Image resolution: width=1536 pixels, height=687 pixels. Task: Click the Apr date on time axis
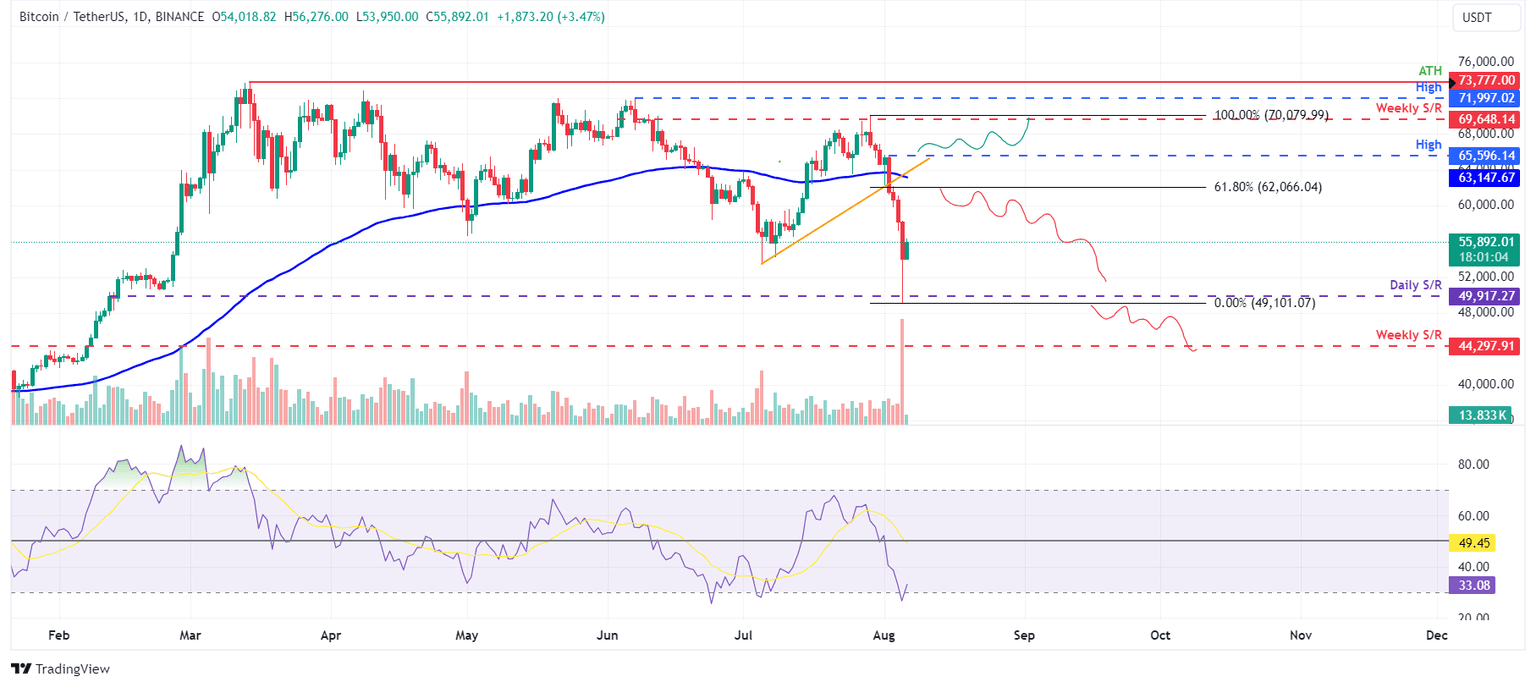pyautogui.click(x=332, y=635)
